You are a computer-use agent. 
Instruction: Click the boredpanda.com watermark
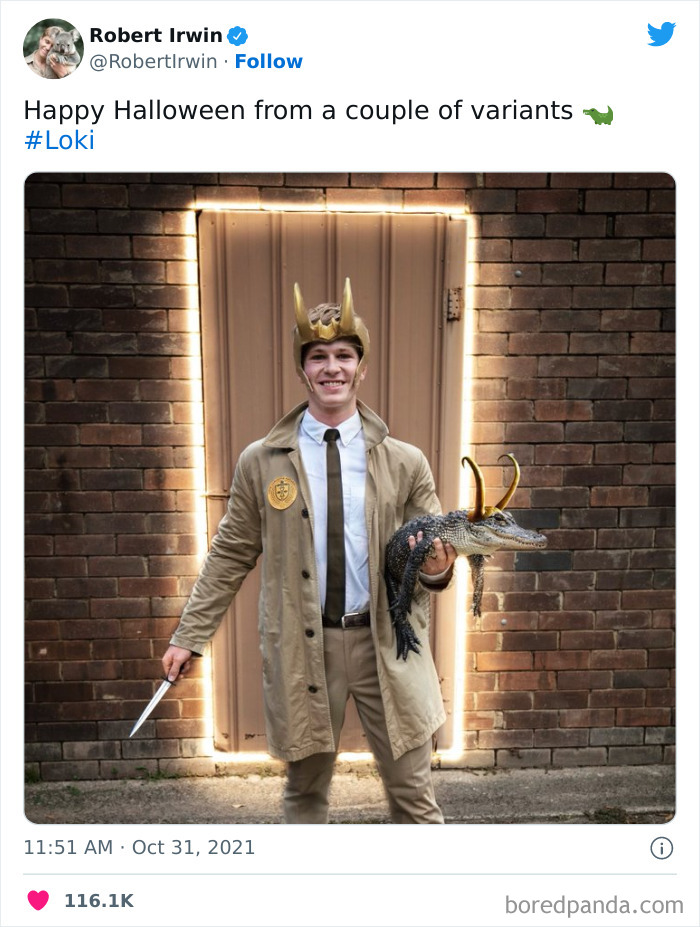pos(594,905)
